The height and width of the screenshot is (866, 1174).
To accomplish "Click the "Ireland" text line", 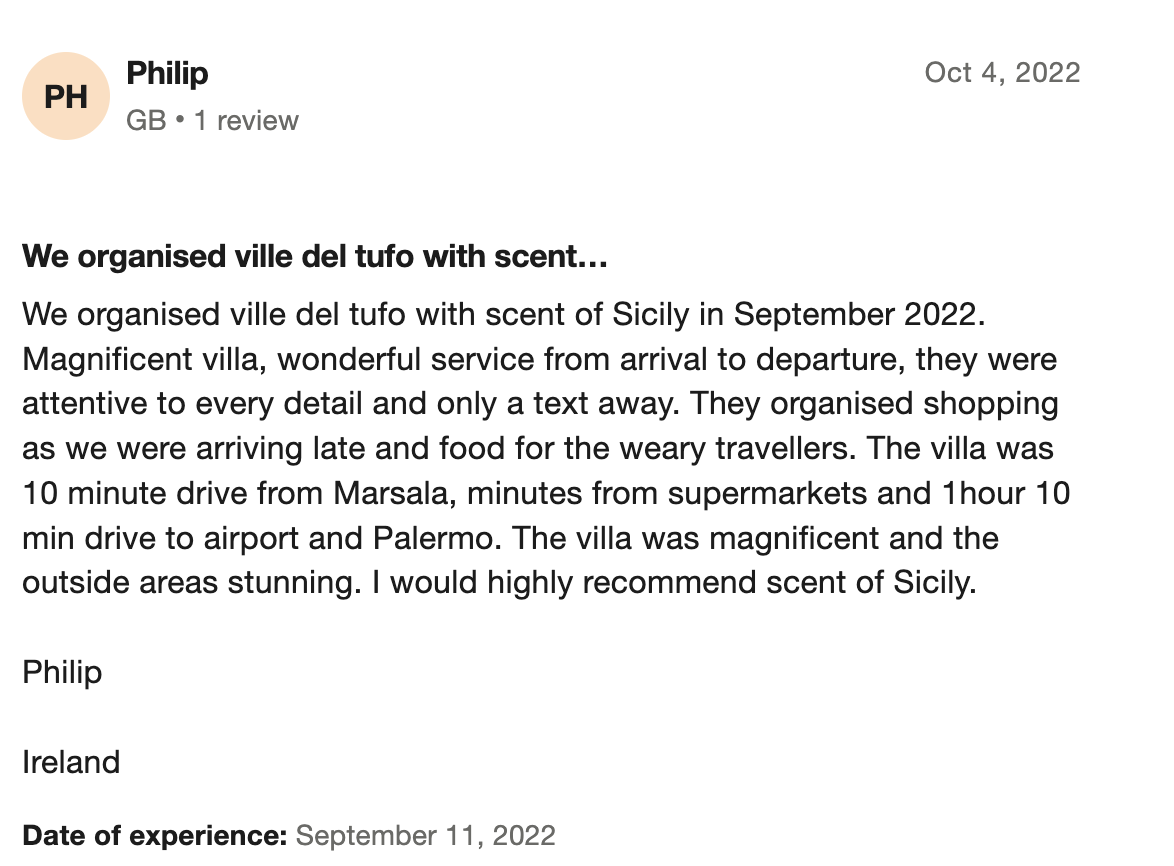I will (x=71, y=762).
